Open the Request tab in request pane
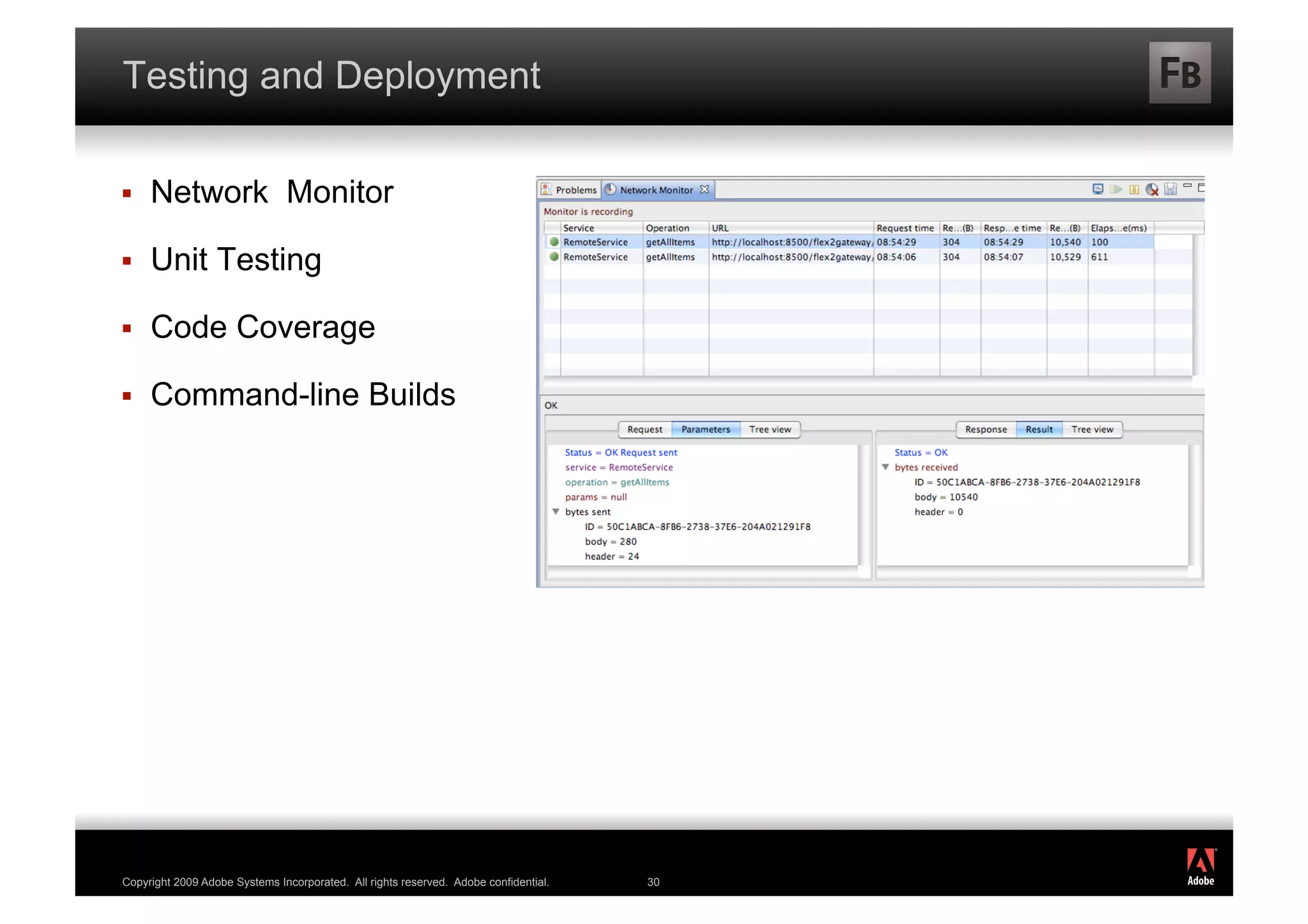1308x924 pixels. click(x=645, y=430)
